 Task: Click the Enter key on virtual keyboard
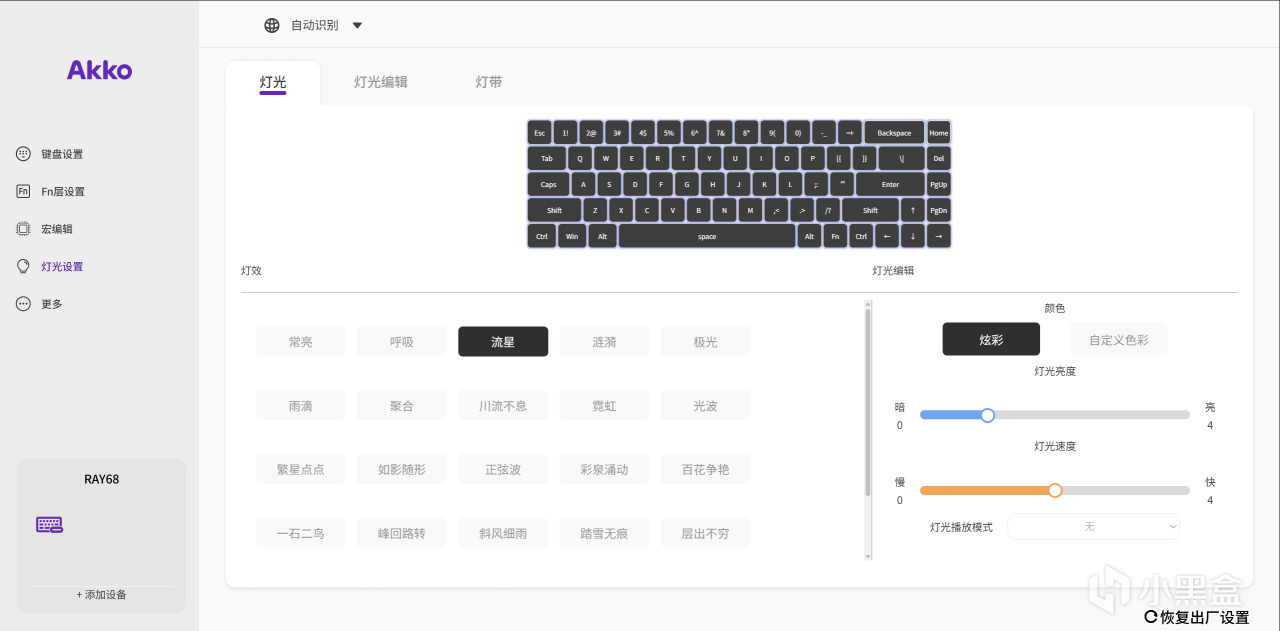[890, 184]
